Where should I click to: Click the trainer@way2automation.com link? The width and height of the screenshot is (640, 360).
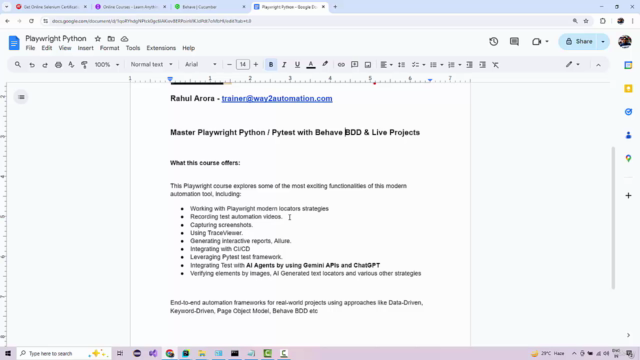pyautogui.click(x=277, y=98)
